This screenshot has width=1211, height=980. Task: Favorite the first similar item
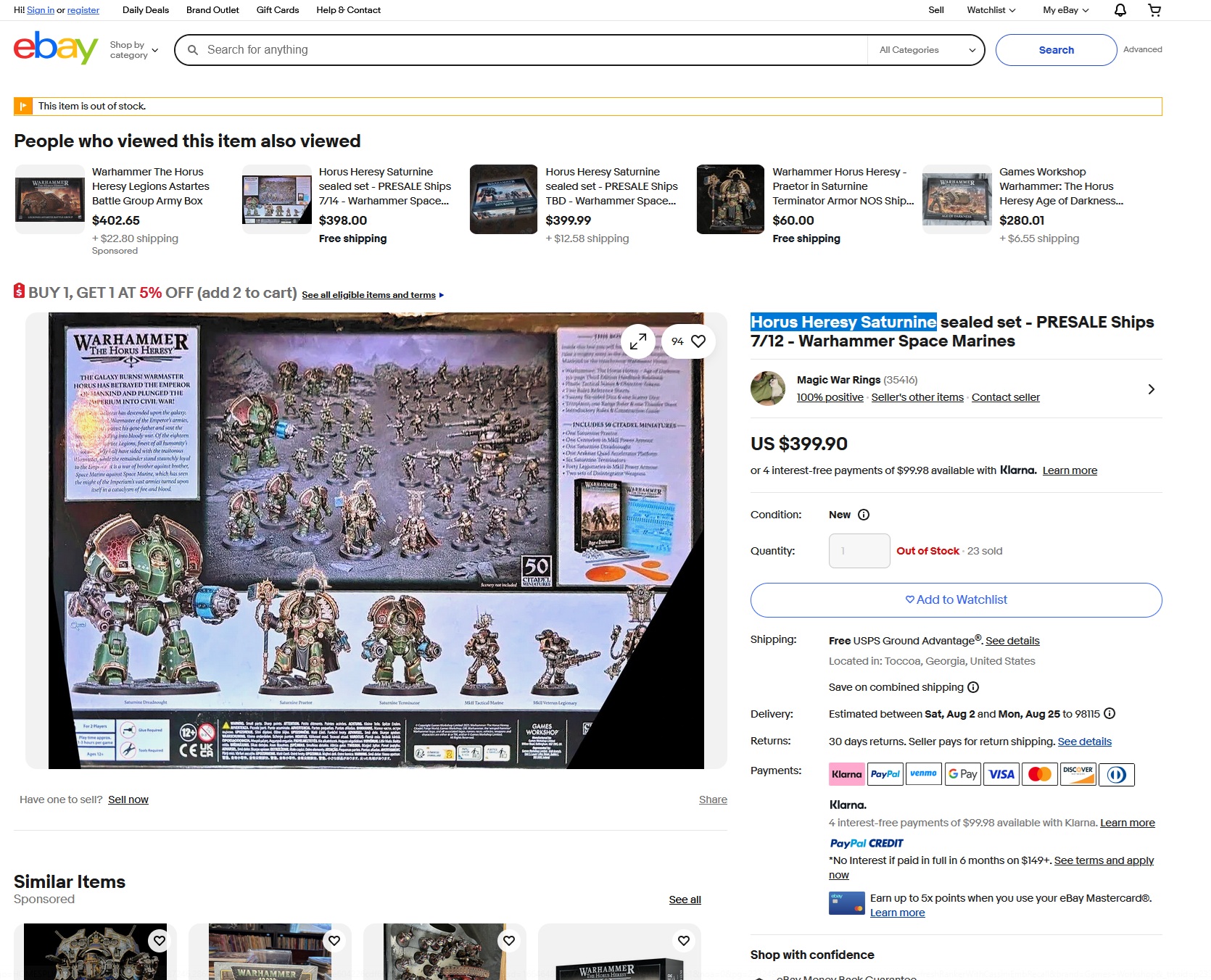(x=159, y=941)
